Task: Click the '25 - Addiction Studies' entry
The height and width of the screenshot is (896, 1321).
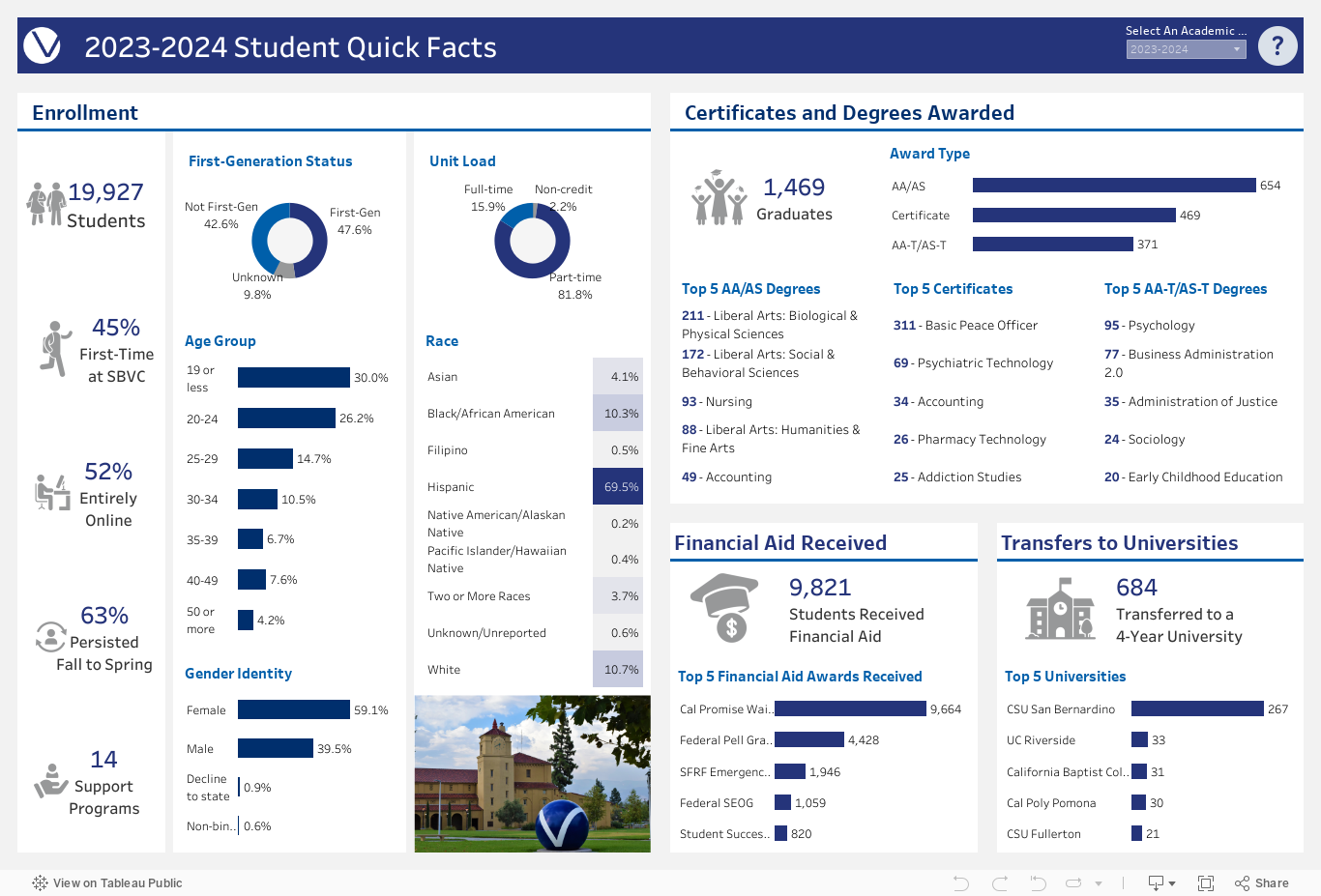Action: pos(957,477)
